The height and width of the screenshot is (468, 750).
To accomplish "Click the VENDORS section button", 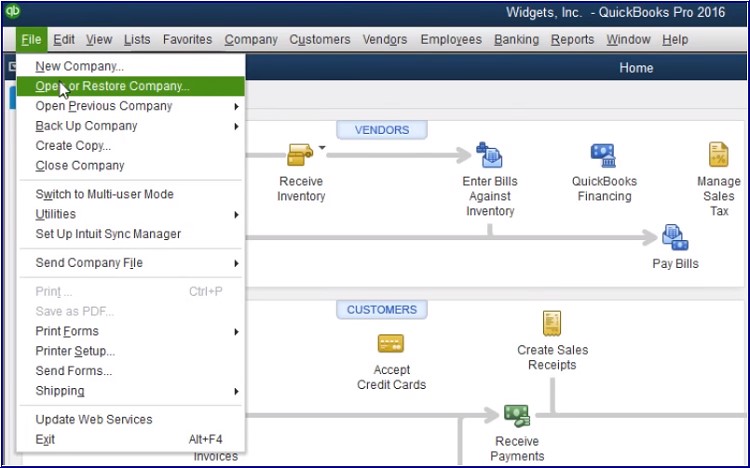I will click(381, 130).
